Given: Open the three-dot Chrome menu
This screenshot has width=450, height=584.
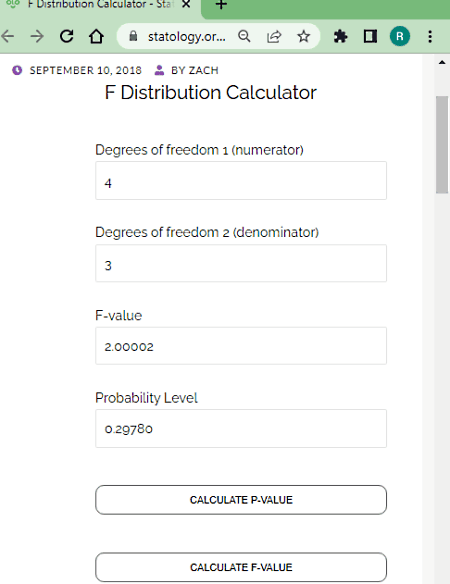Looking at the screenshot, I should point(430,36).
